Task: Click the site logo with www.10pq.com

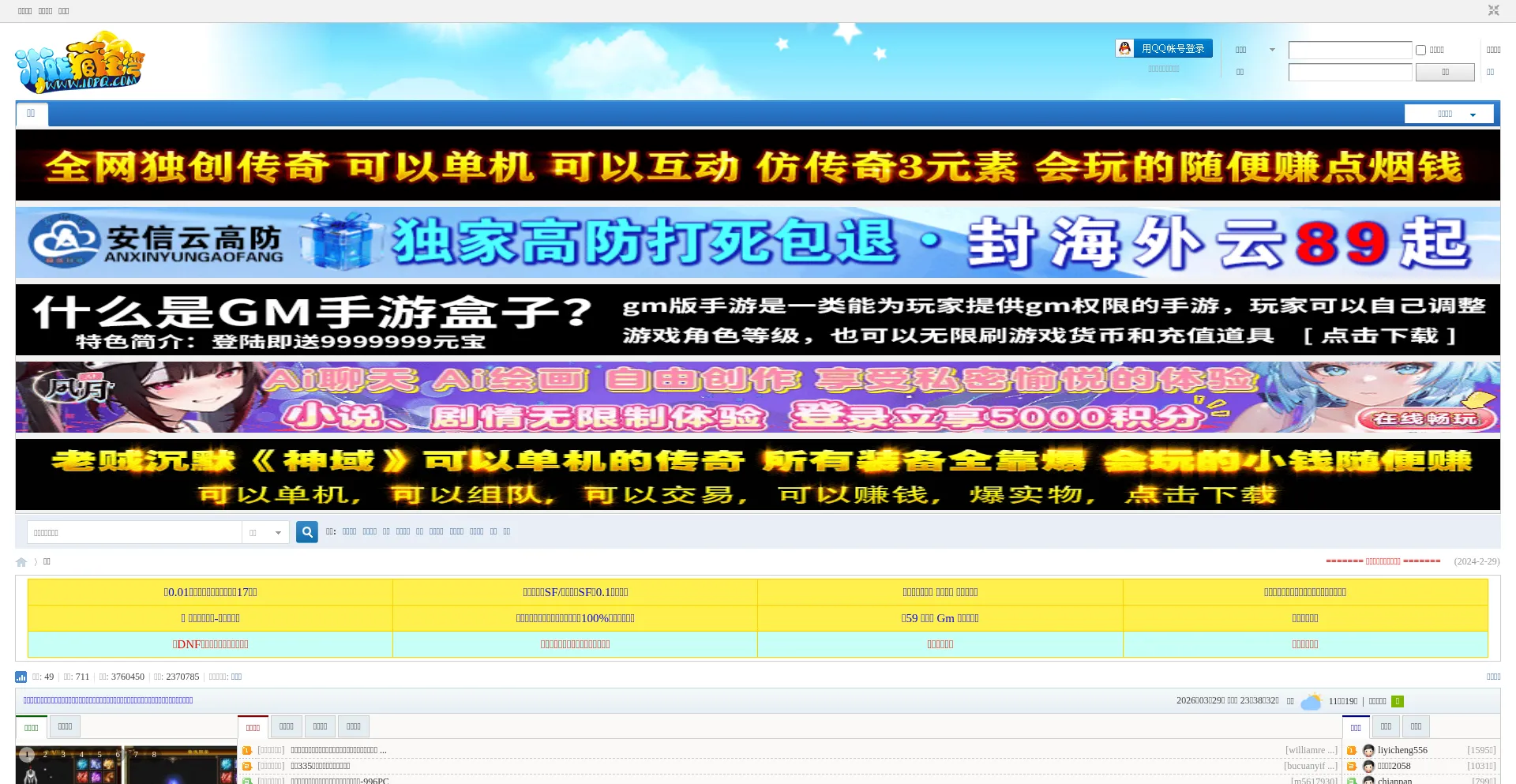Action: (80, 62)
